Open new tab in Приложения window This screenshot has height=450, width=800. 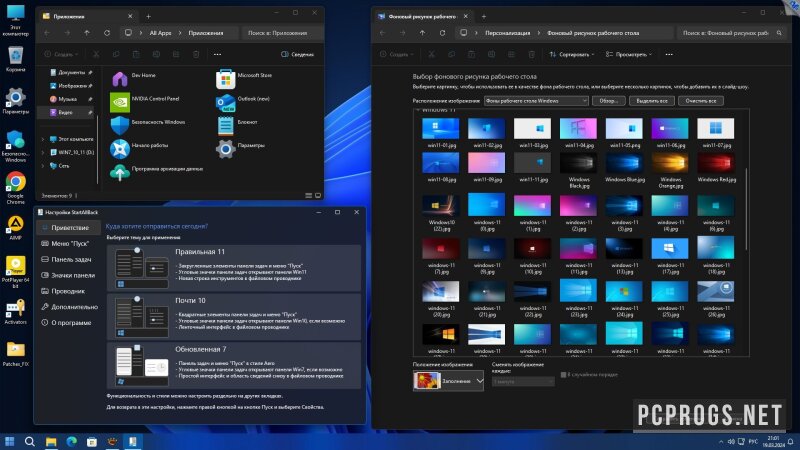point(148,16)
